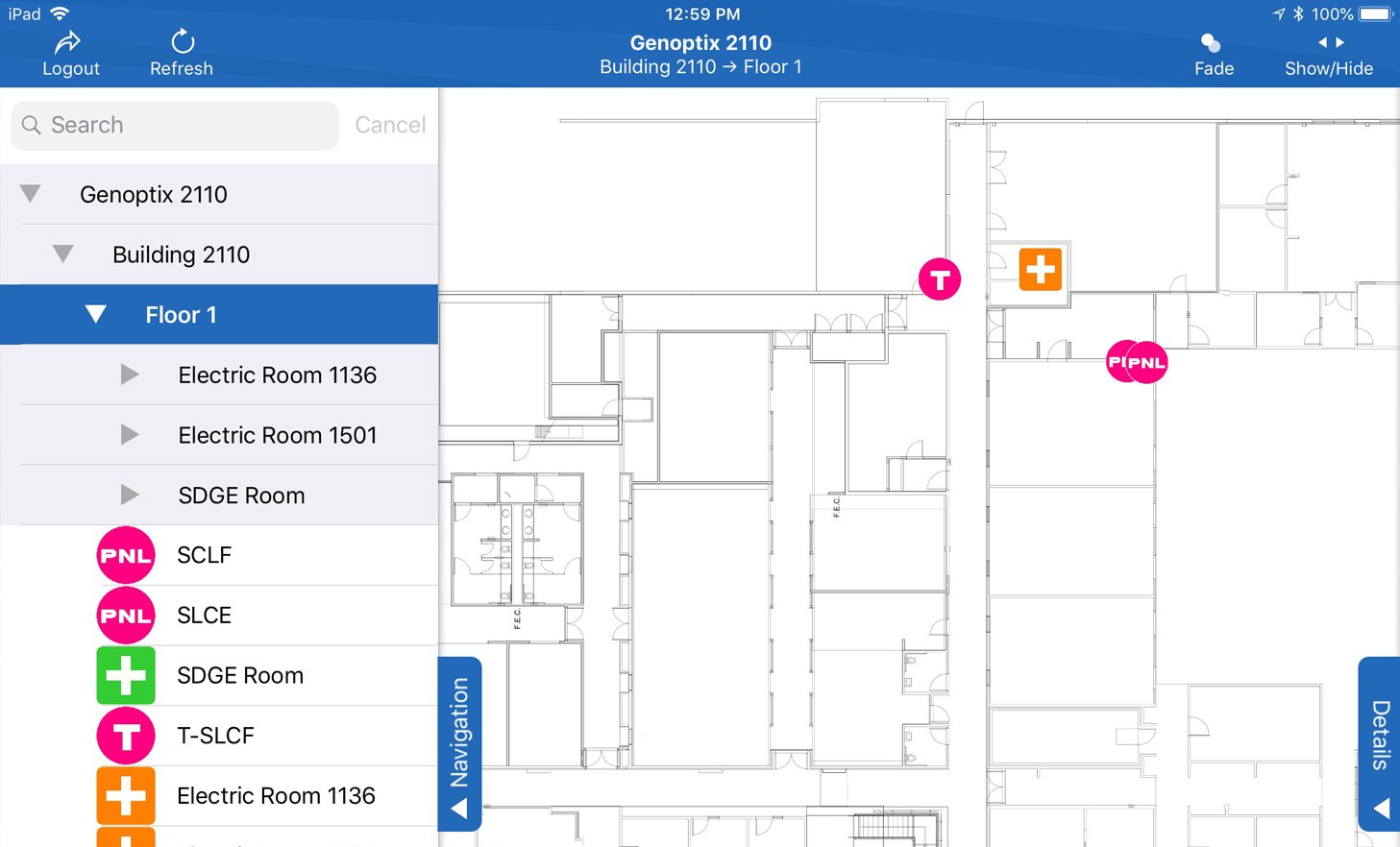Image resolution: width=1400 pixels, height=847 pixels.
Task: Select the orange plus marker on the map
Action: pos(1040,269)
